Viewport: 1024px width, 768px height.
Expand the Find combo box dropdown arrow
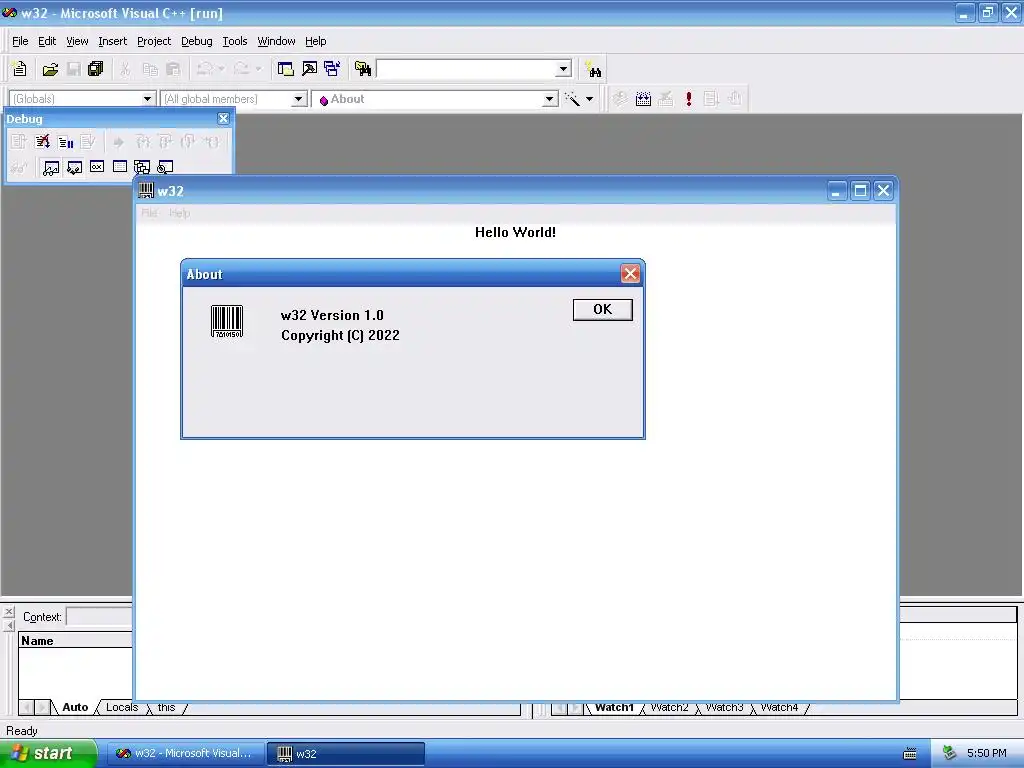click(564, 69)
